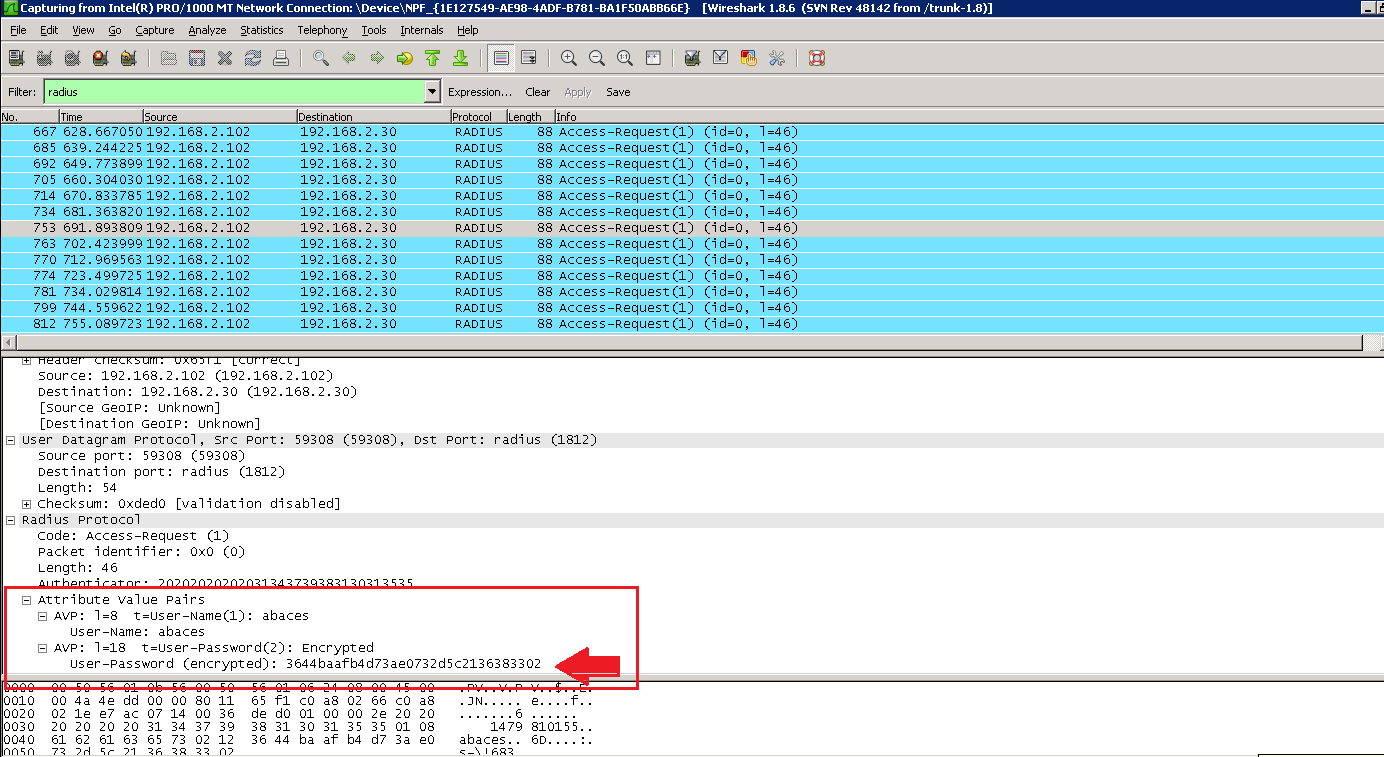The height and width of the screenshot is (757, 1384).
Task: Click the Expression builder button
Action: 480,91
